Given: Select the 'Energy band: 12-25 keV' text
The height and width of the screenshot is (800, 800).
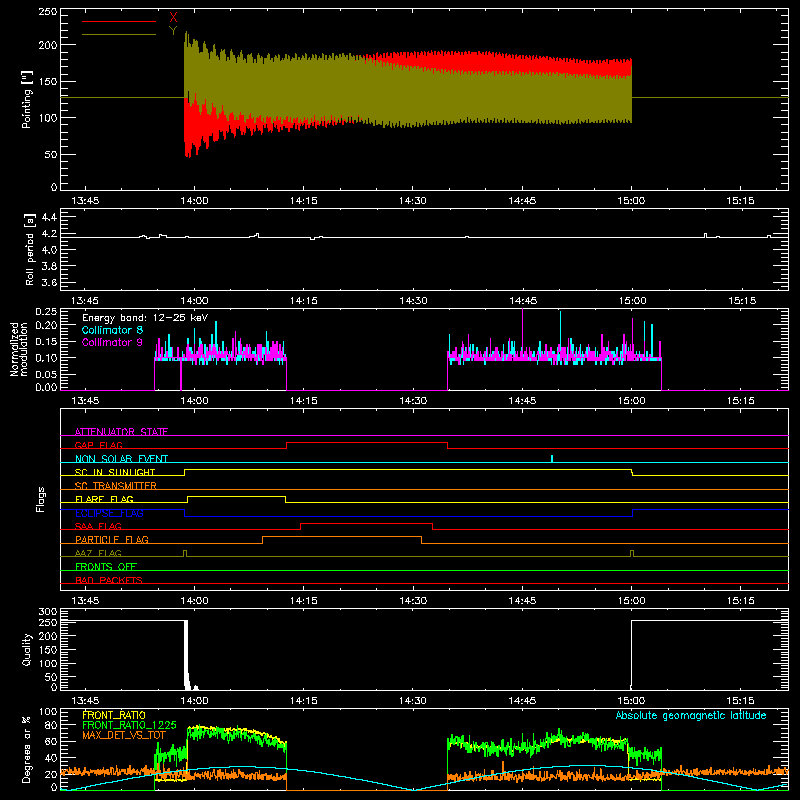Looking at the screenshot, I should [x=145, y=318].
